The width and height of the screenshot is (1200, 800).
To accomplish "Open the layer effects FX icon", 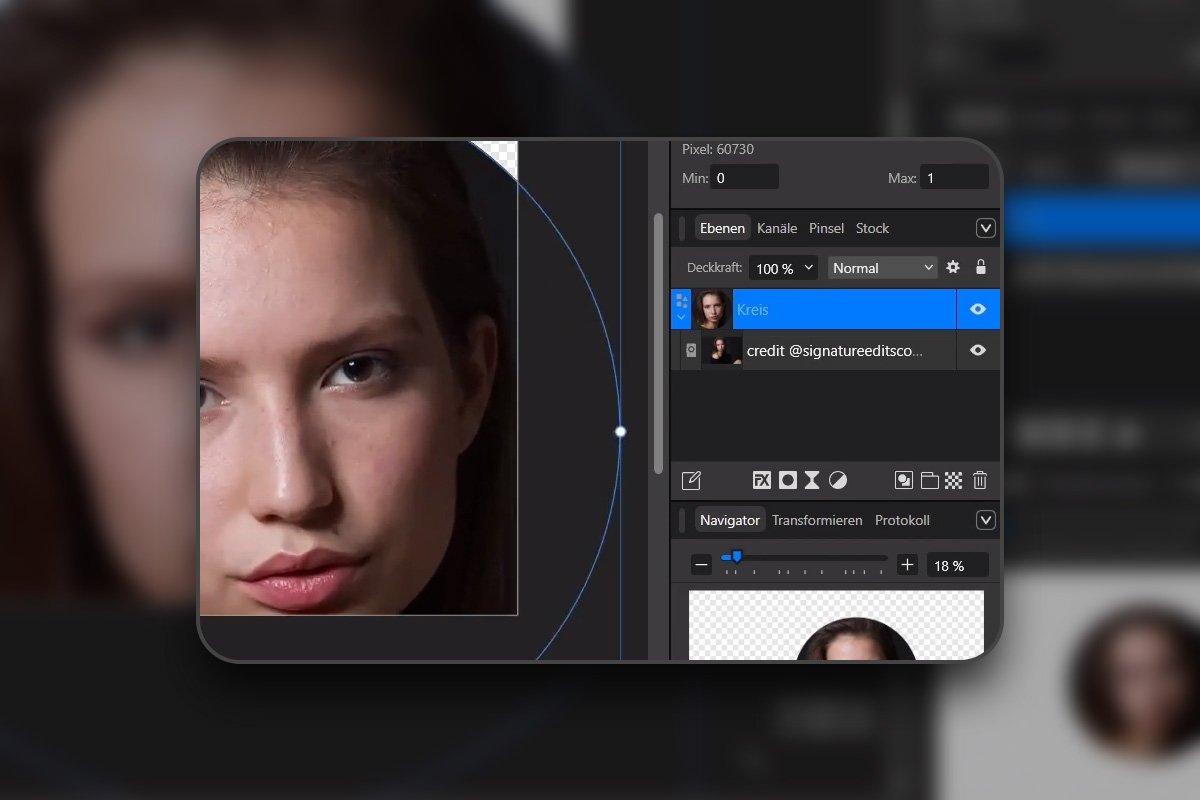I will [762, 480].
